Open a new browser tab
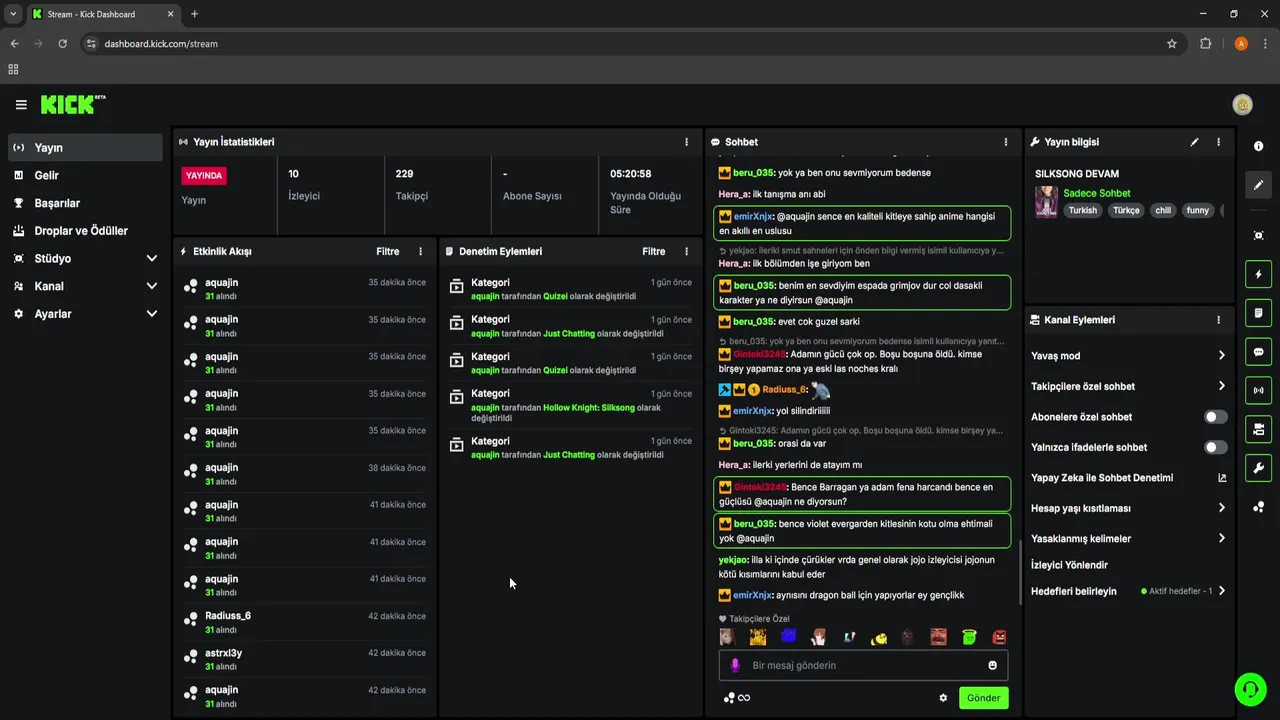The height and width of the screenshot is (720, 1280). 194,14
